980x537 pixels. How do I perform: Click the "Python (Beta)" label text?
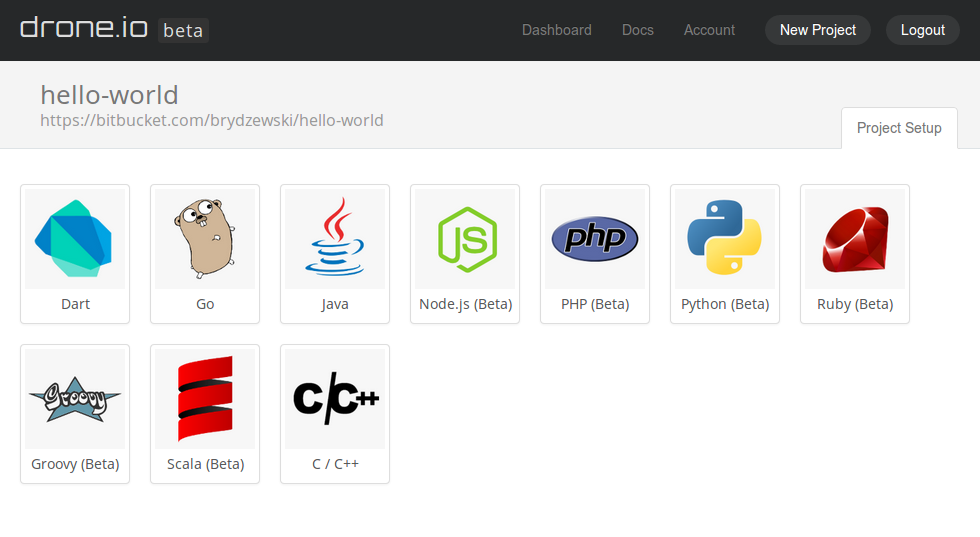pyautogui.click(x=725, y=304)
